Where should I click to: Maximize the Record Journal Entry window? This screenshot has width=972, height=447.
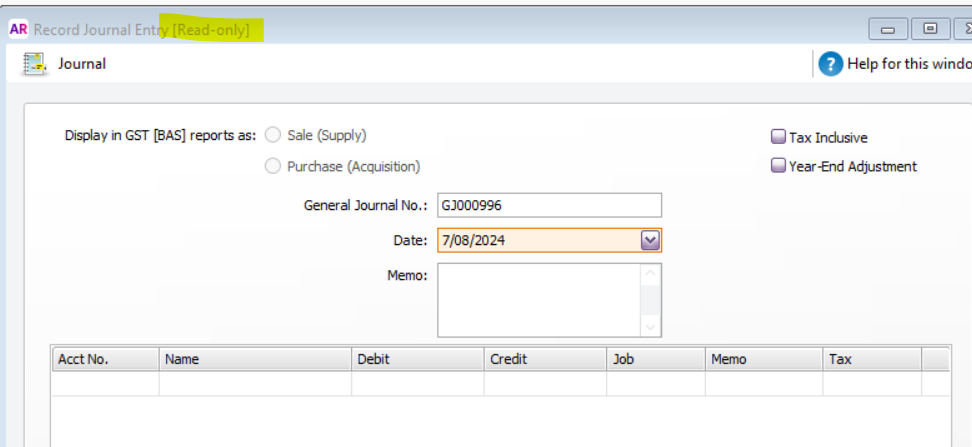pos(930,29)
